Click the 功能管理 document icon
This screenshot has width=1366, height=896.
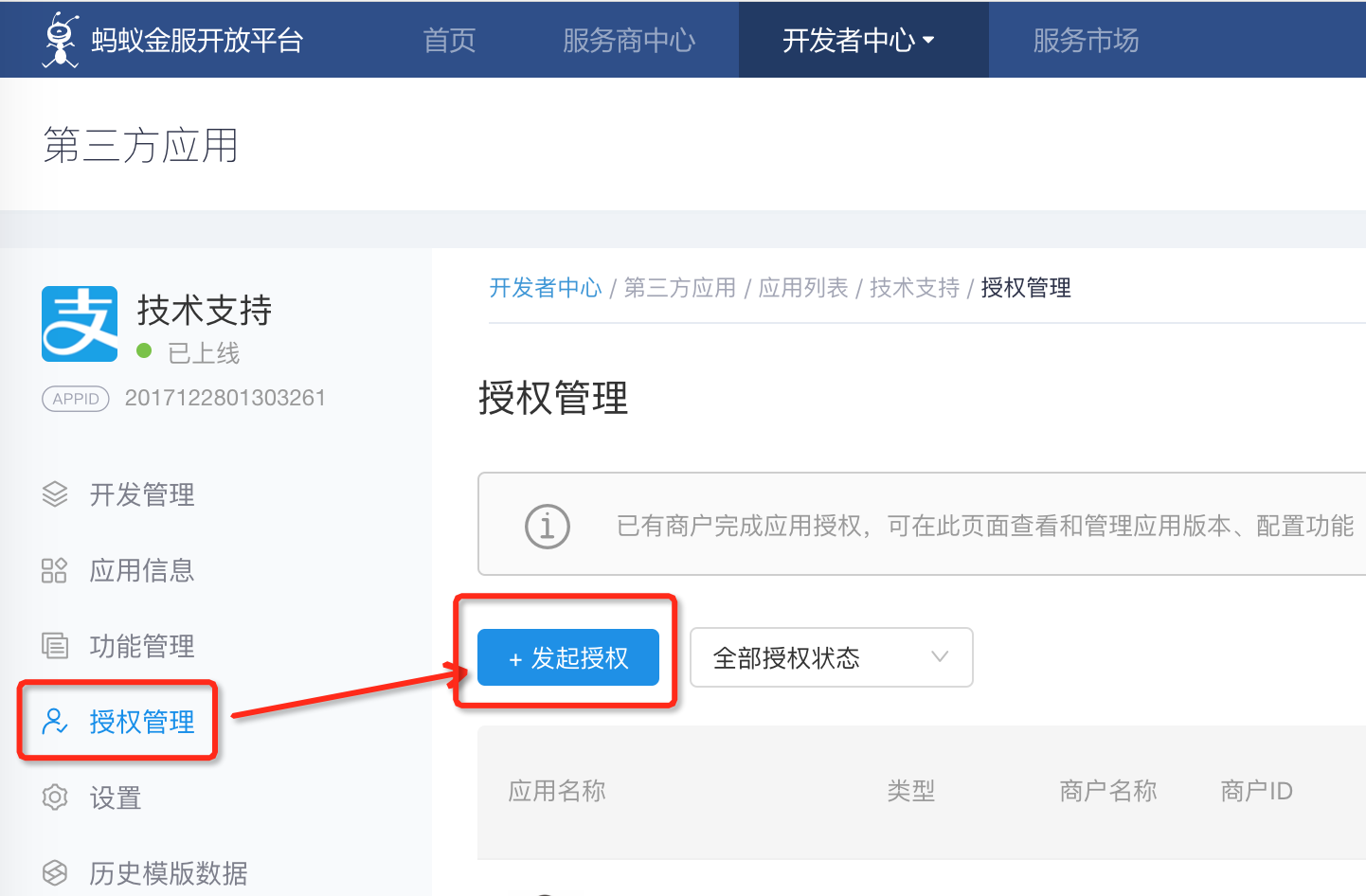tap(55, 646)
